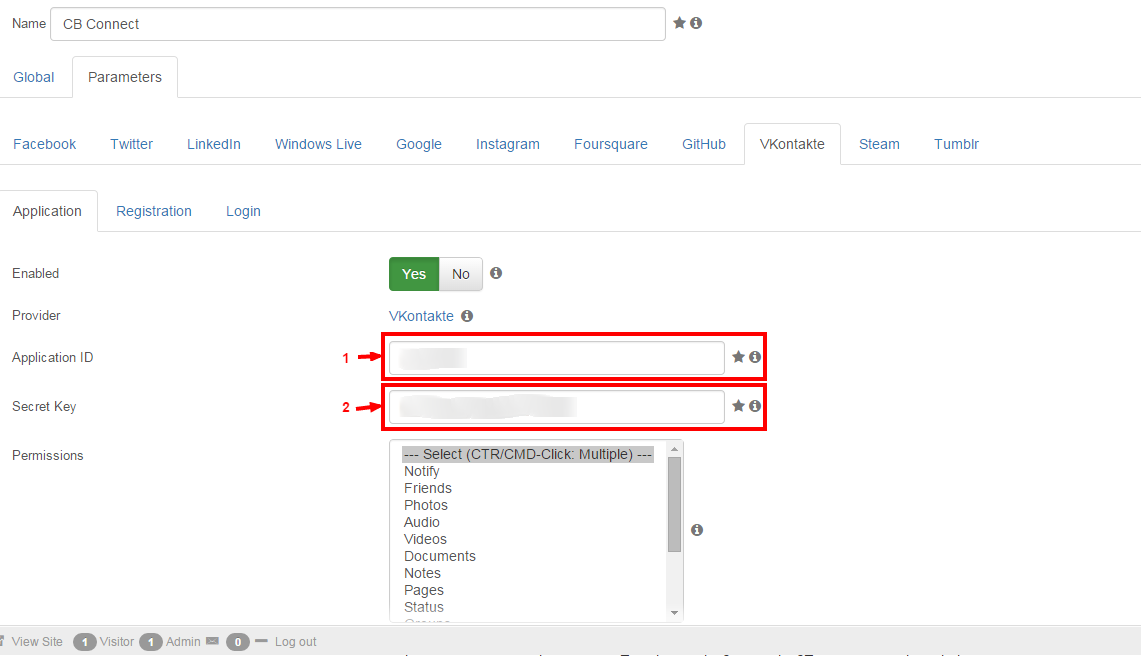The image size is (1141, 665).
Task: Select the Parameters tab
Action: pos(125,77)
